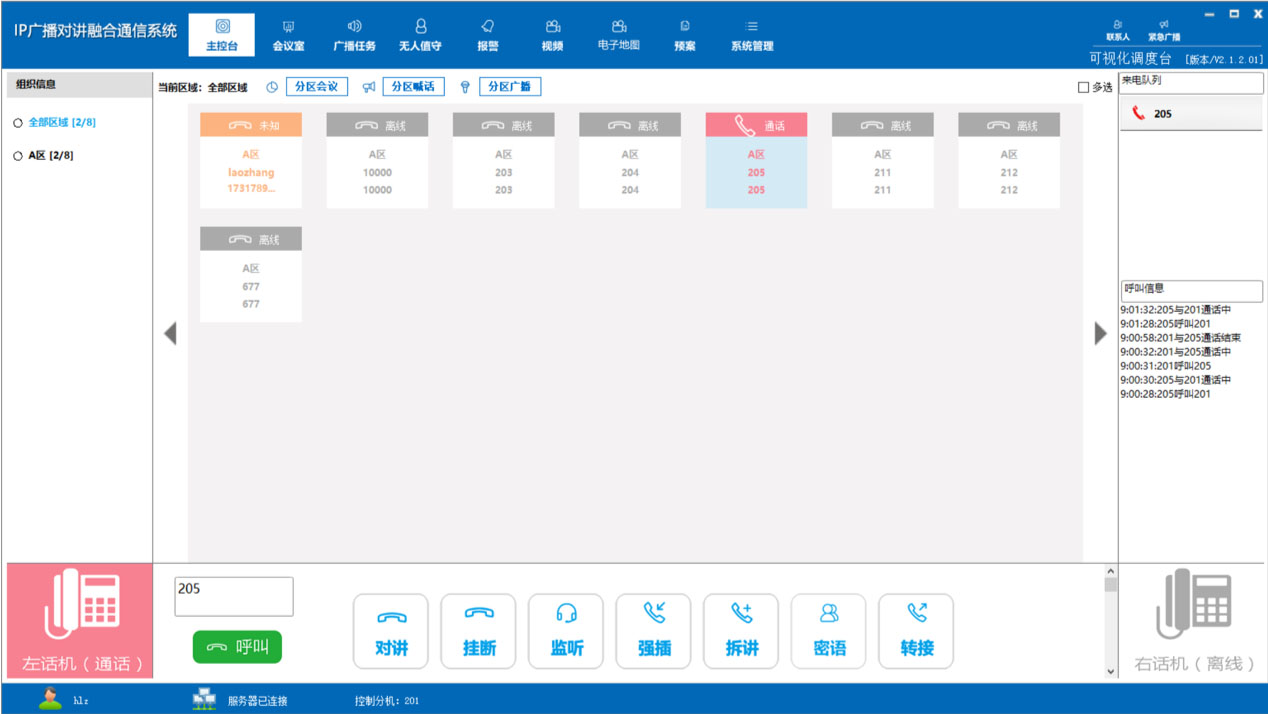Click the clock icon beside 分区会议
Image resolution: width=1268 pixels, height=714 pixels.
(x=272, y=87)
